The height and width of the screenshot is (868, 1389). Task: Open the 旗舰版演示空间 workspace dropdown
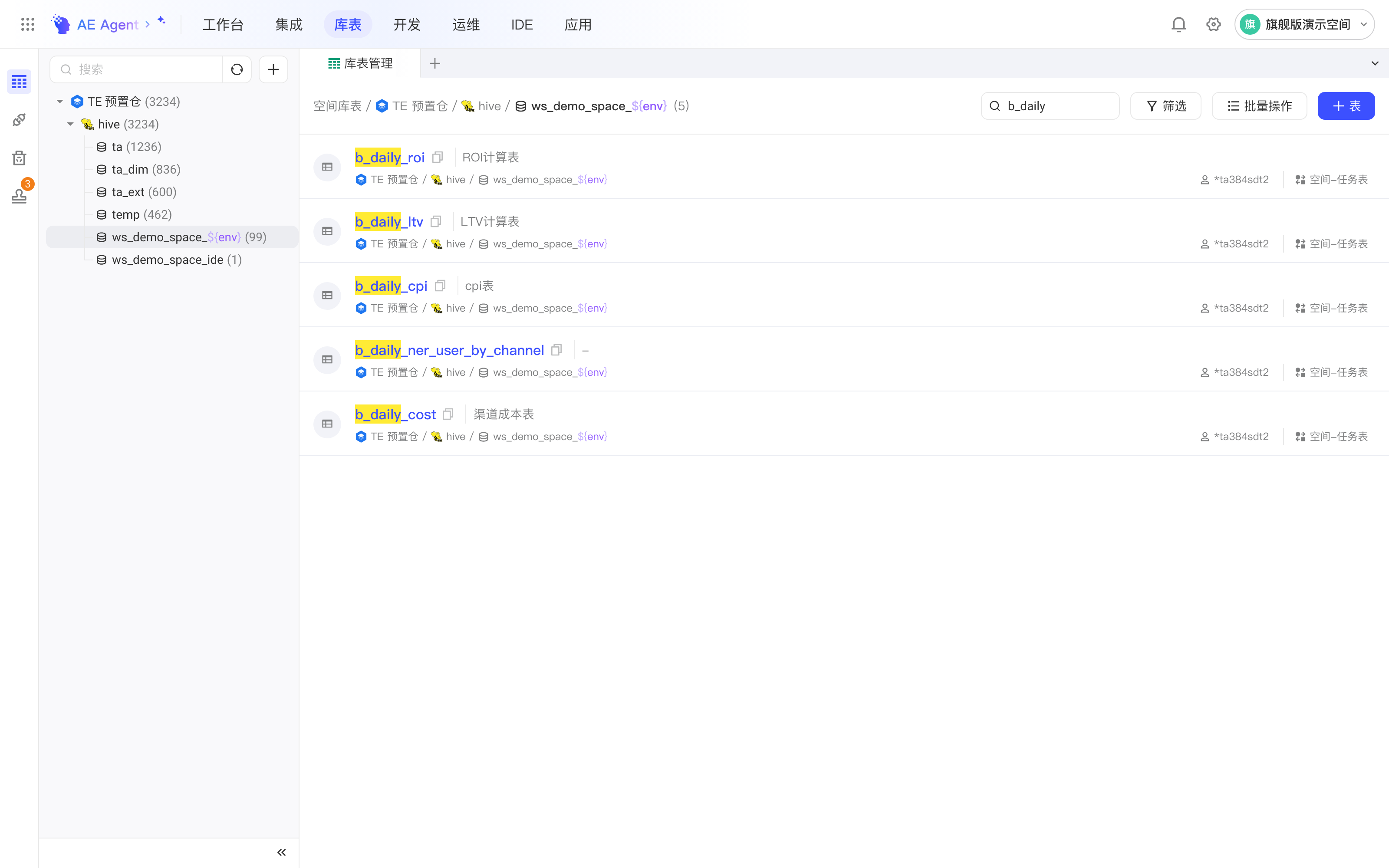pyautogui.click(x=1304, y=24)
